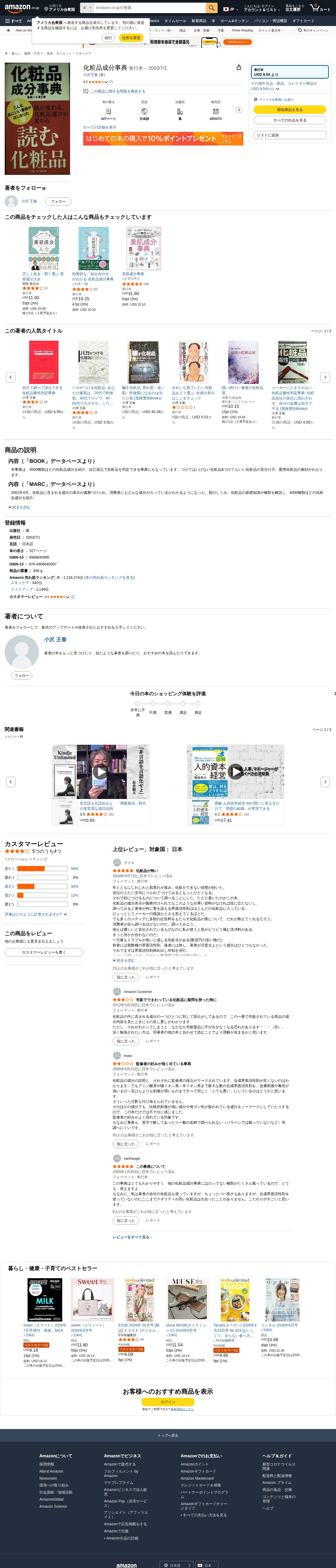336x1568 pixels.
Task: Open the search category dropdown (本)
Action: (87, 8)
